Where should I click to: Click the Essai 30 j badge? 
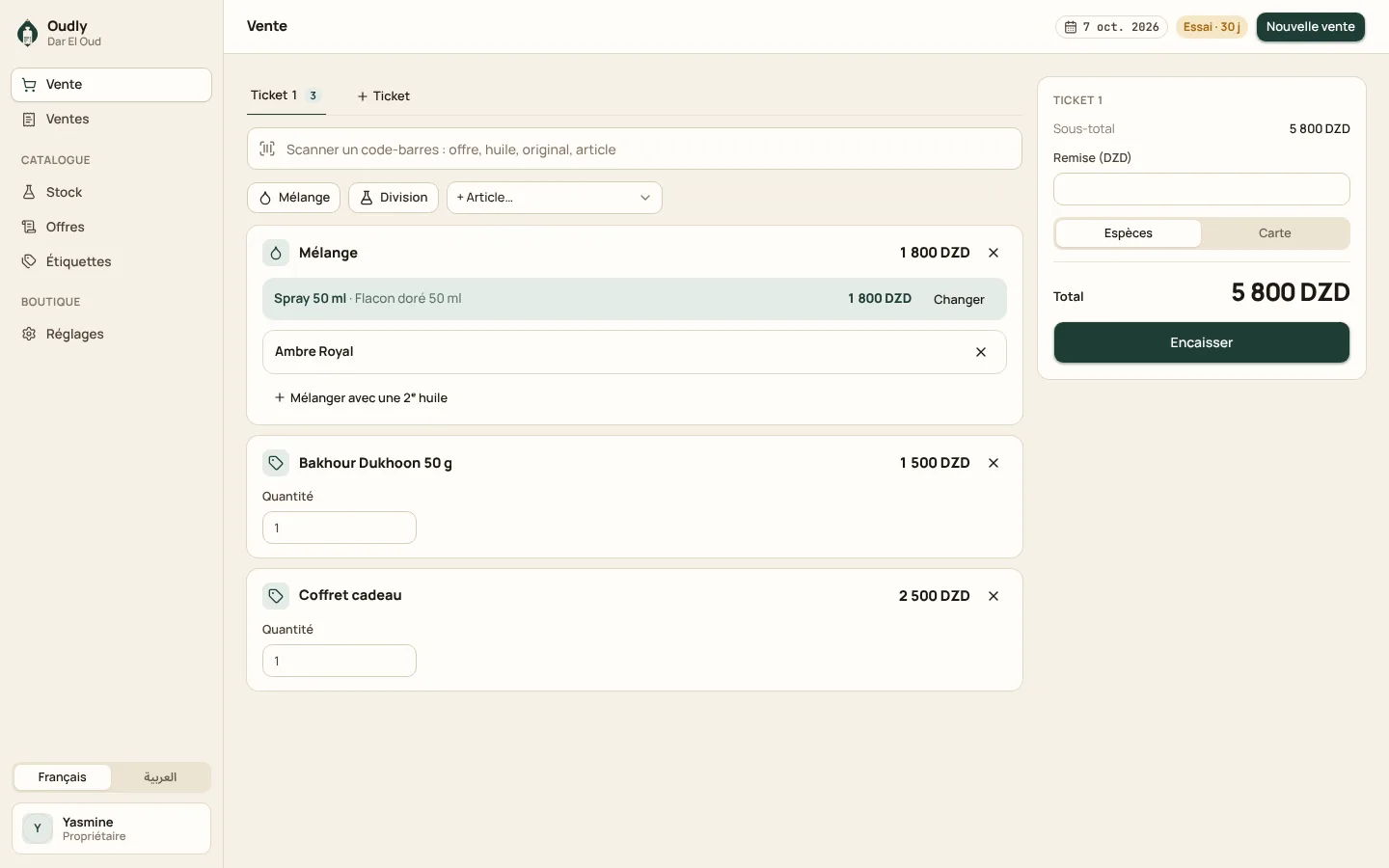tap(1212, 27)
